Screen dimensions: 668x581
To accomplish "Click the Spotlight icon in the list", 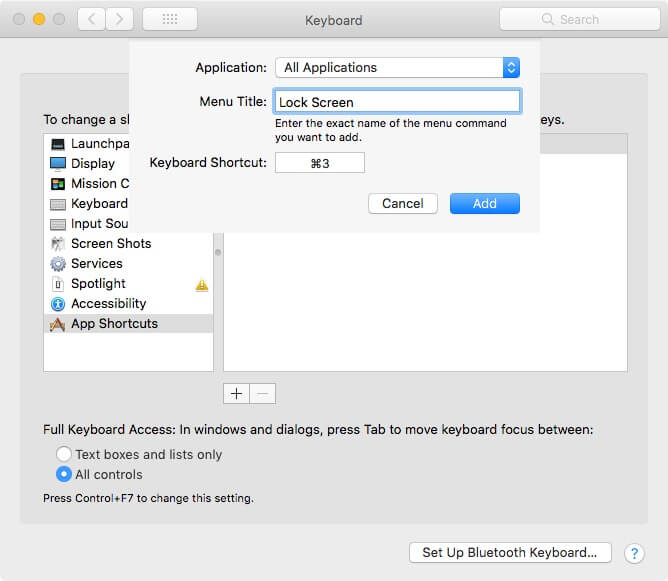I will 58,284.
